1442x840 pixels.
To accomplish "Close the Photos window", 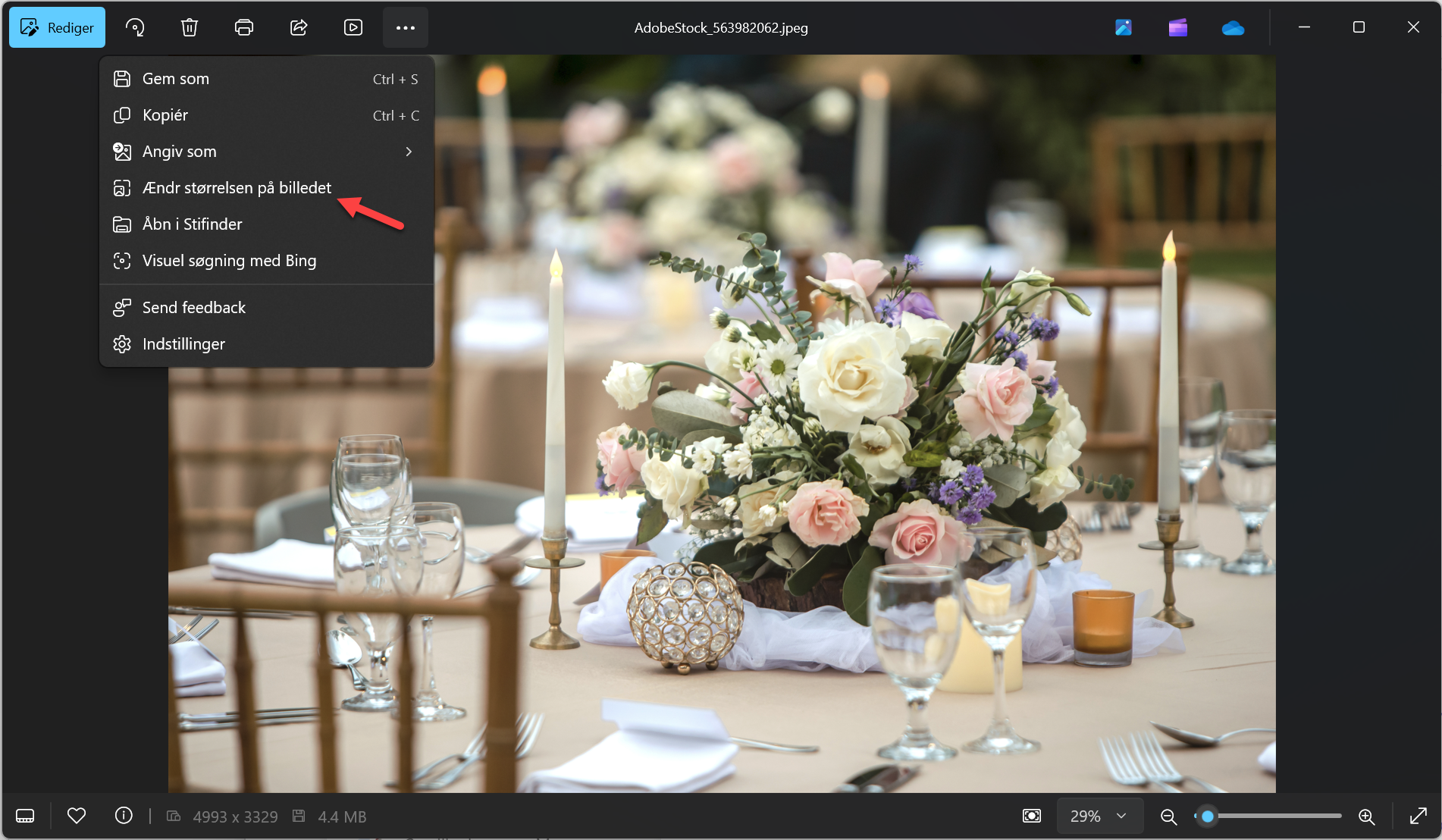I will (1413, 27).
